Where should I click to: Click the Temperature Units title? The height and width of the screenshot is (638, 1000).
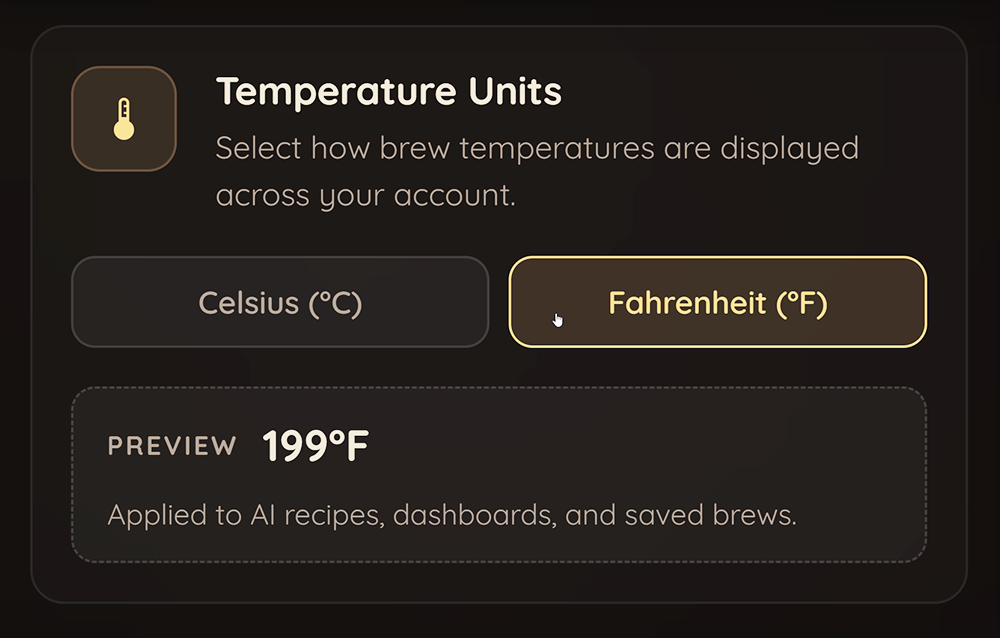[389, 91]
